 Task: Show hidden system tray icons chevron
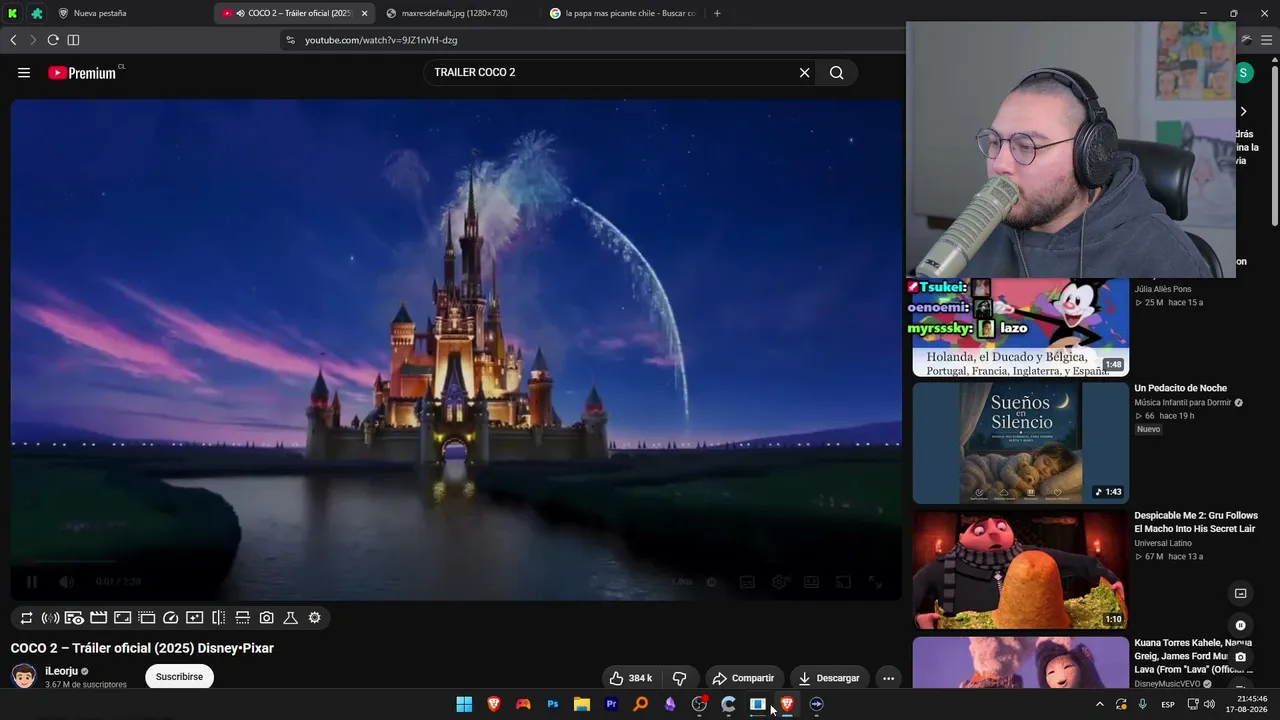coord(1100,704)
